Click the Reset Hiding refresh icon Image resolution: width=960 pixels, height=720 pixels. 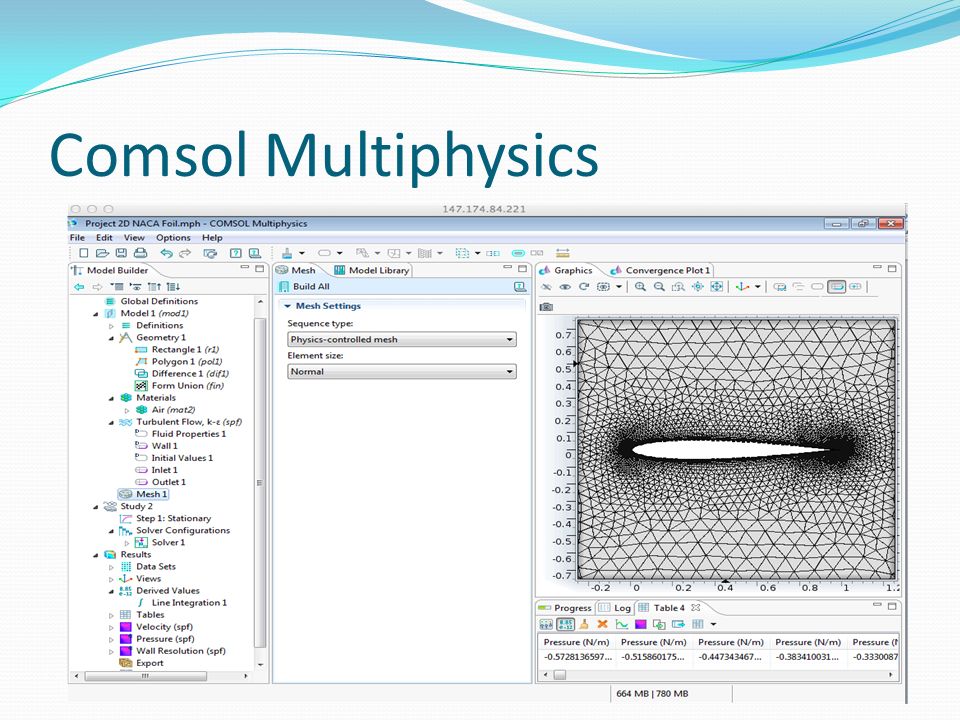click(584, 287)
